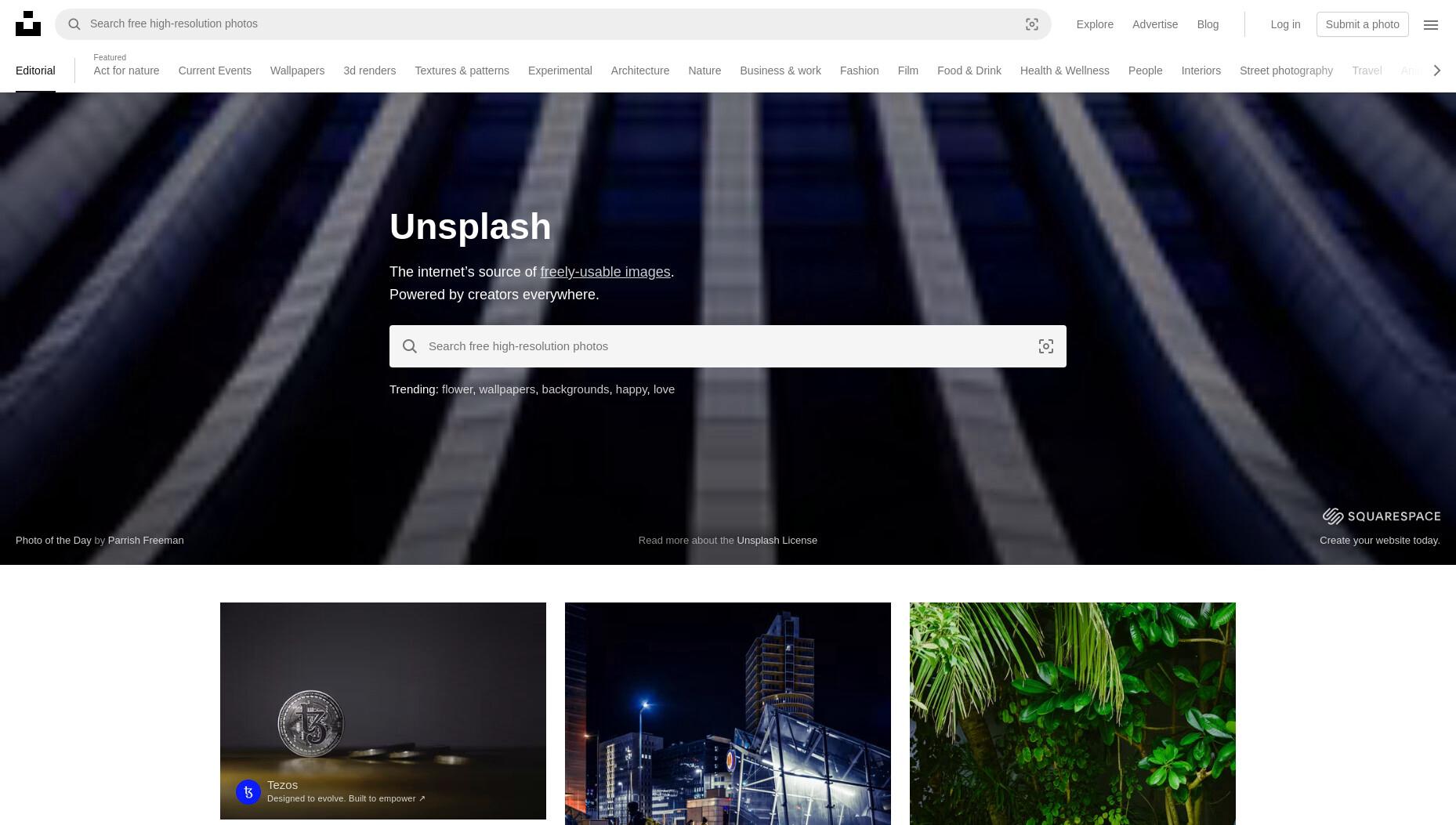Search trending term backgrounds
This screenshot has width=1456, height=825.
tap(574, 389)
